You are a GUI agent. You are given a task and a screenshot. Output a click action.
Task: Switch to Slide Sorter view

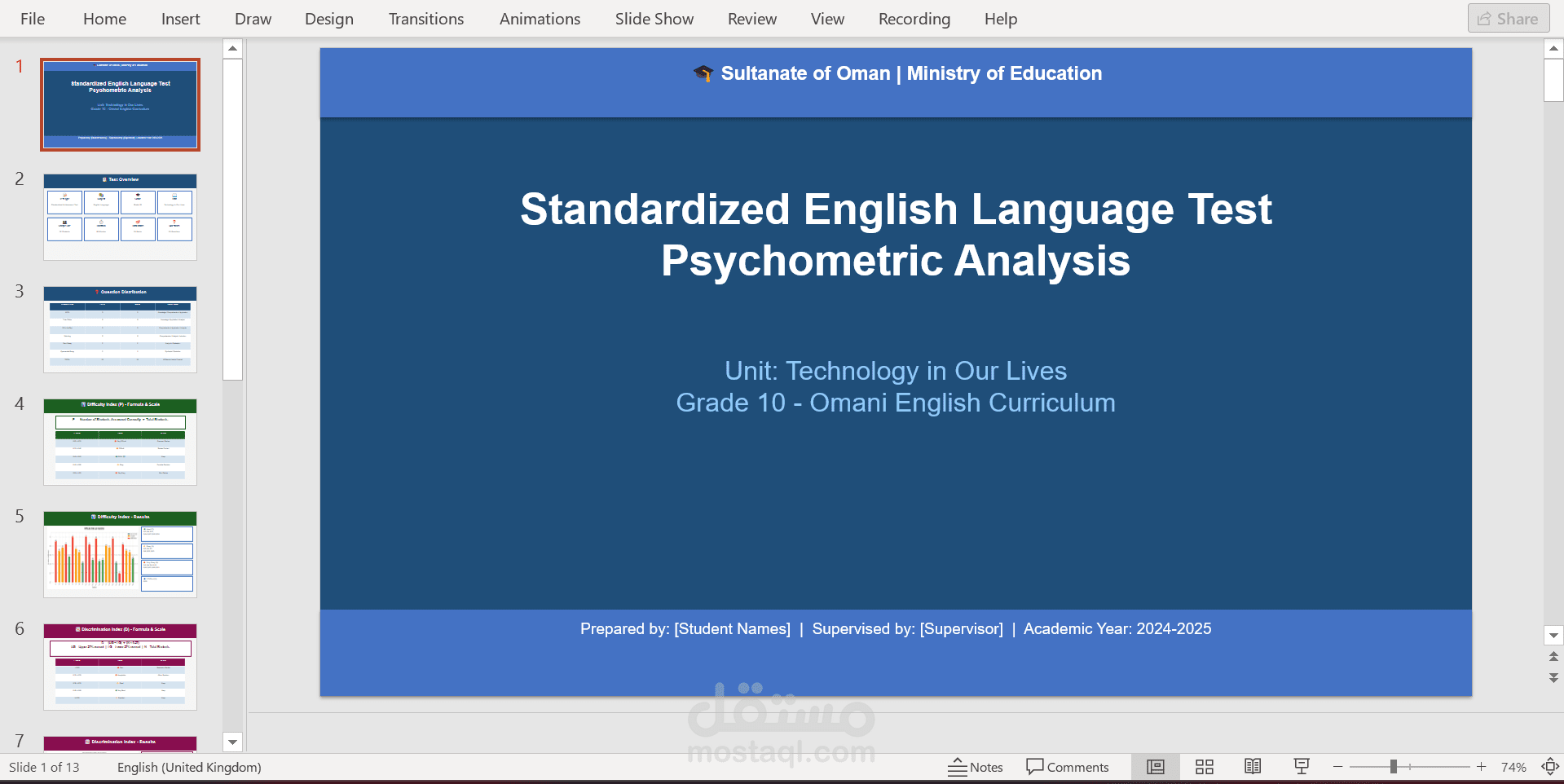coord(1204,766)
